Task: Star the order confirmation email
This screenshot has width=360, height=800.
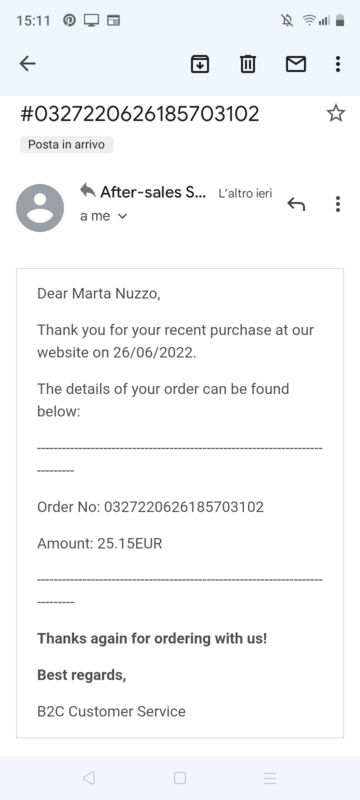Action: coord(336,113)
